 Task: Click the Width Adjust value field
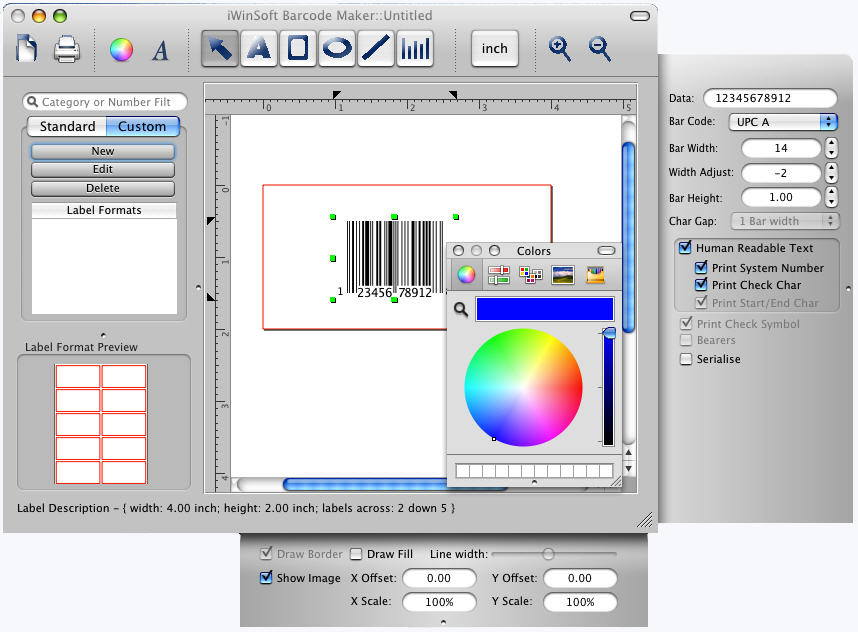[x=781, y=173]
